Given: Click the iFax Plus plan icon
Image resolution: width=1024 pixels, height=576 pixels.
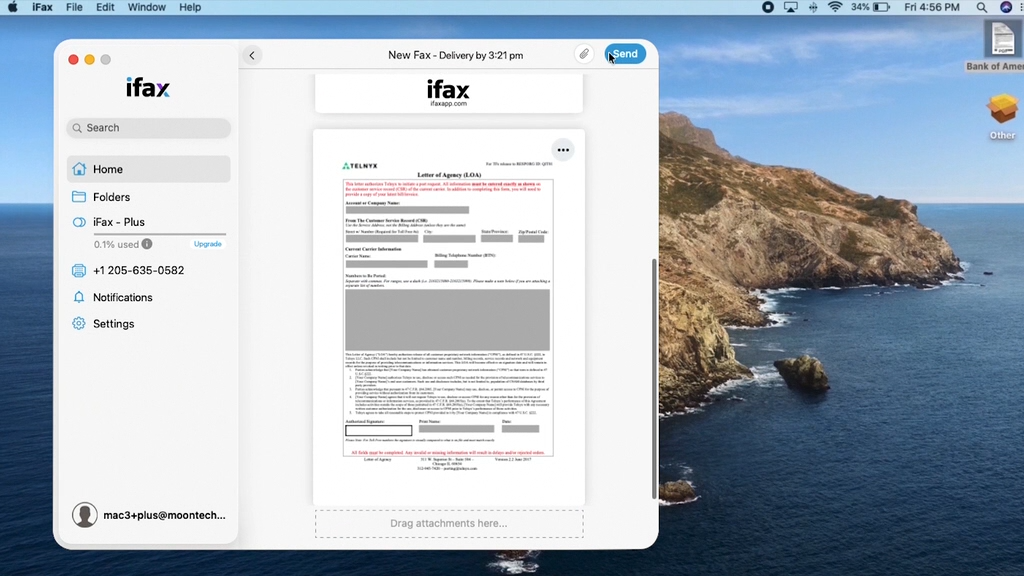Looking at the screenshot, I should [x=79, y=222].
